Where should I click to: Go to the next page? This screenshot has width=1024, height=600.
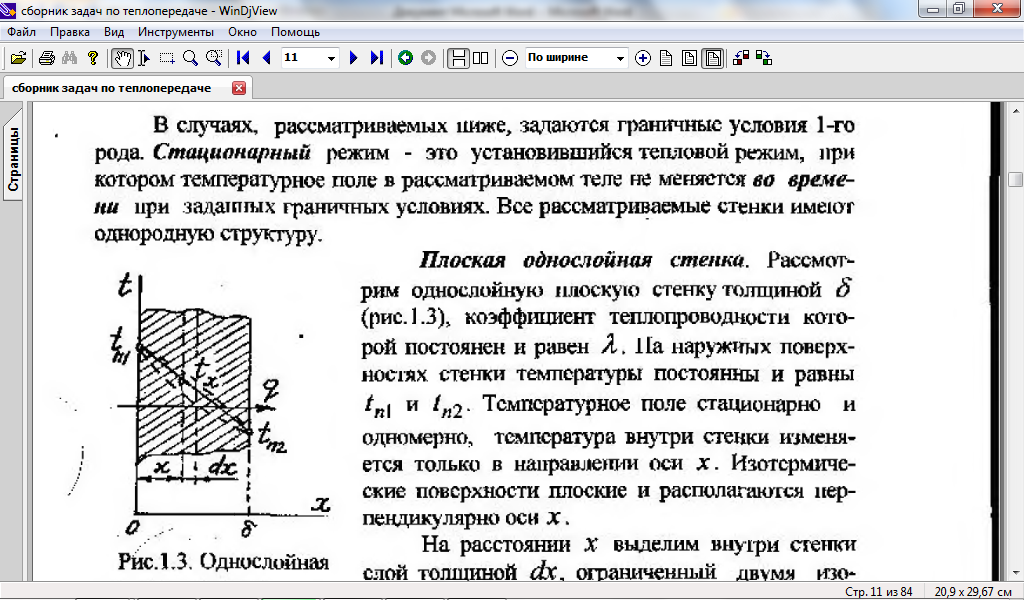point(353,58)
